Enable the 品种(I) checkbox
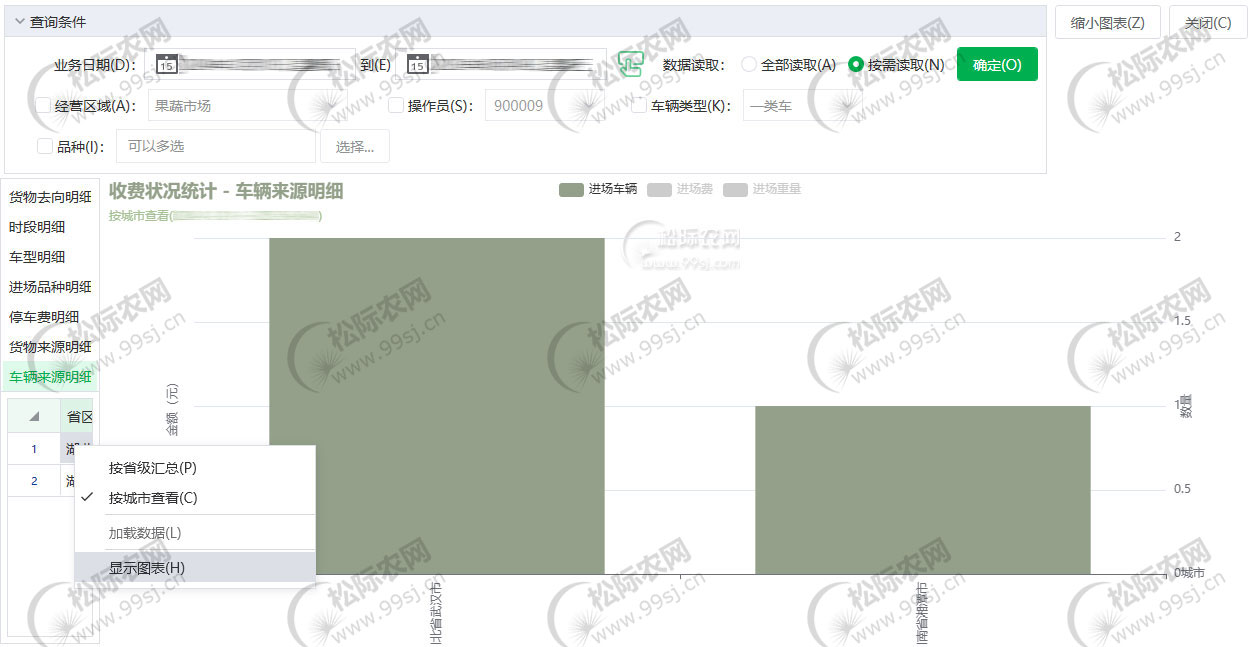This screenshot has width=1256, height=647. [x=44, y=146]
